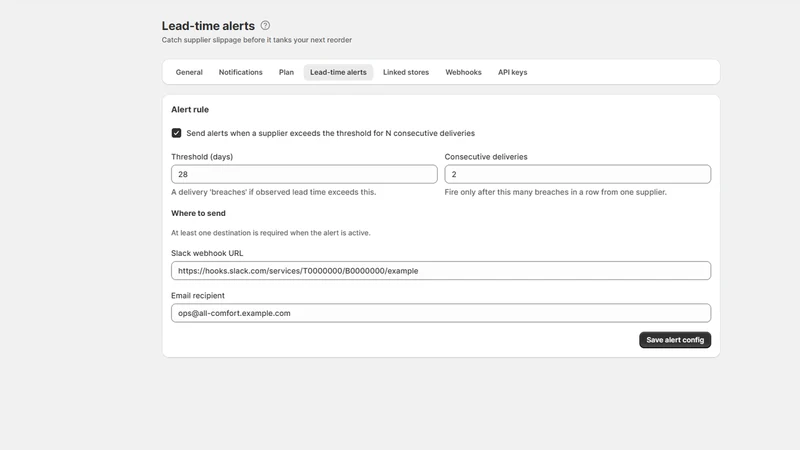Click the help icon beside Lead-time alerts title
Viewport: 800px width, 450px height.
click(x=265, y=25)
